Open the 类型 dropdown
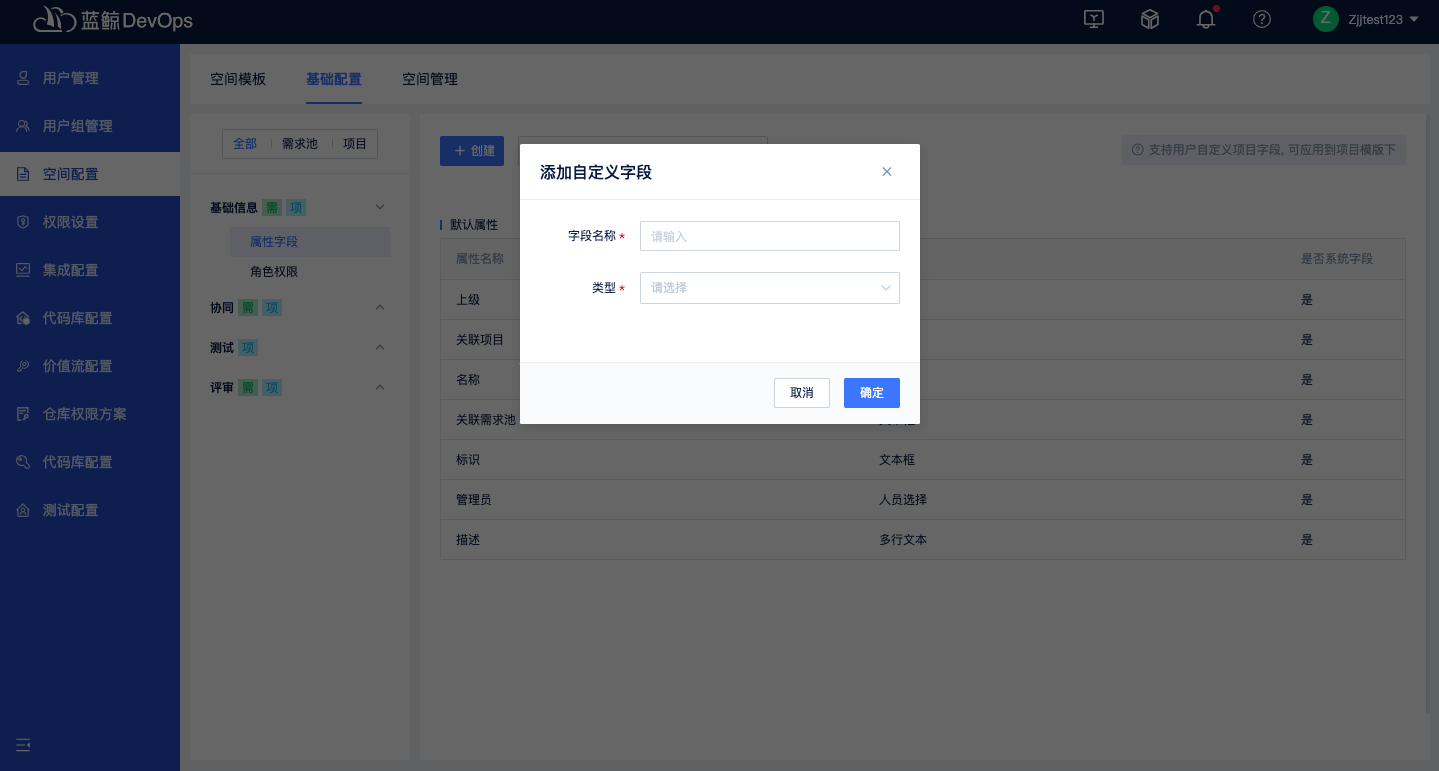1439x771 pixels. (x=770, y=288)
